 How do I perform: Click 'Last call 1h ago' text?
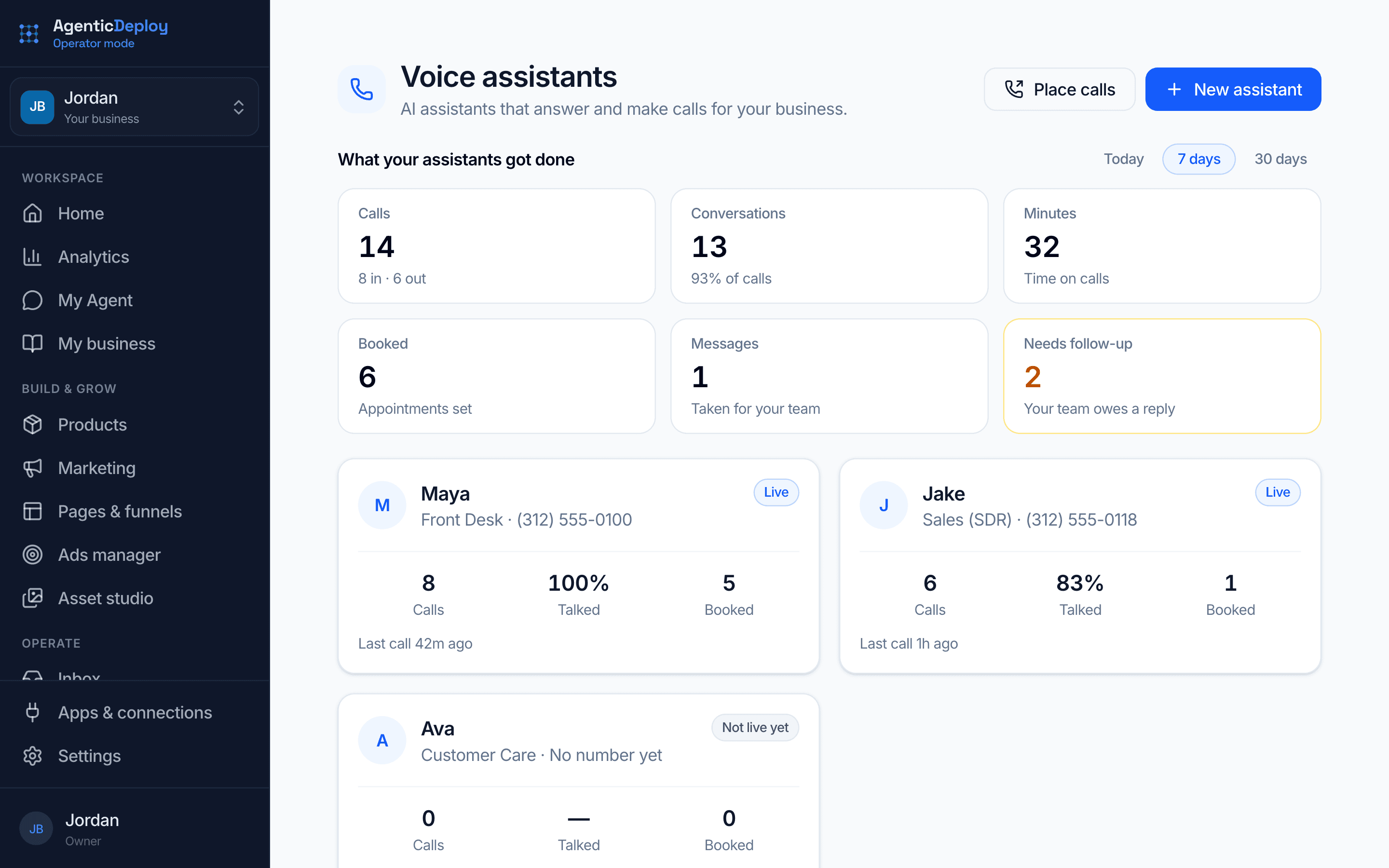point(909,644)
